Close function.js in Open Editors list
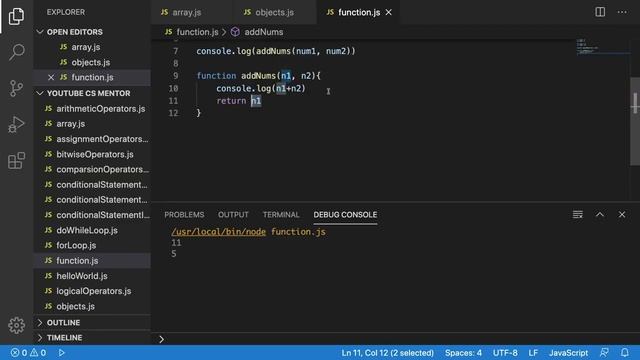This screenshot has width=640, height=360. point(51,77)
